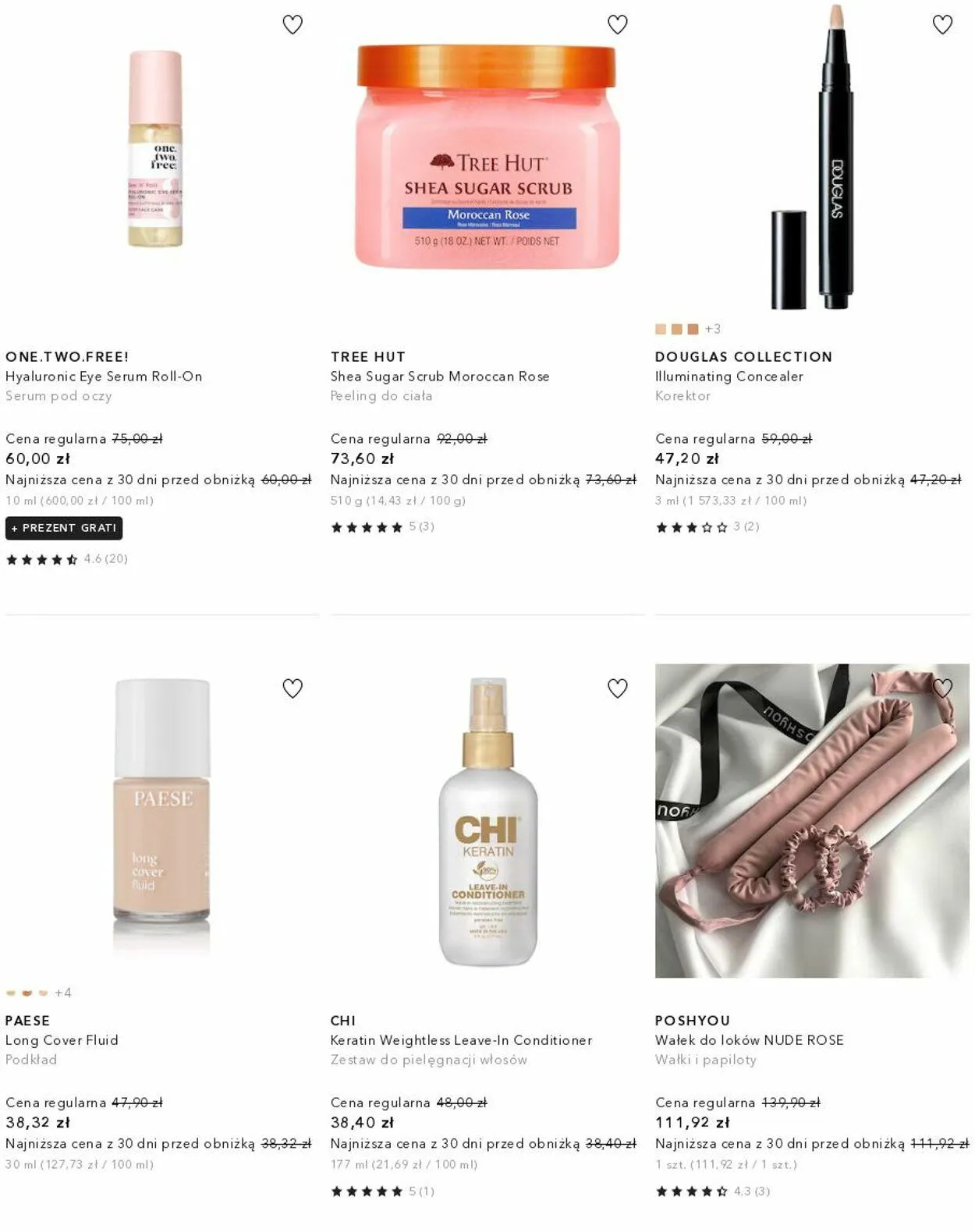View the Tree Hut scrub jar image
Screen dimensions: 975x1232
click(x=487, y=156)
